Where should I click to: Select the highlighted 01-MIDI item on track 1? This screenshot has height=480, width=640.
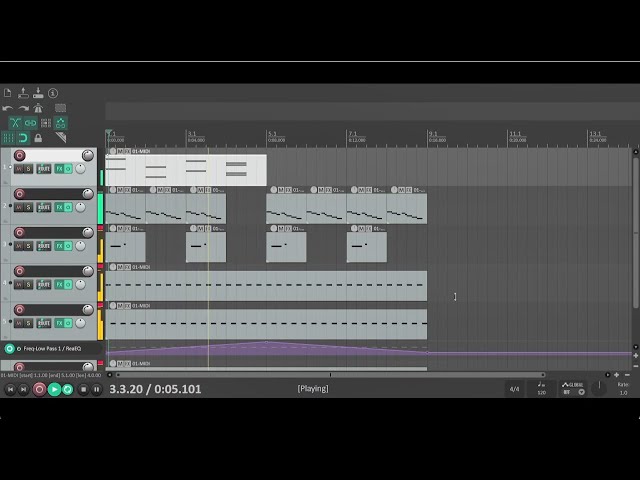(x=186, y=170)
